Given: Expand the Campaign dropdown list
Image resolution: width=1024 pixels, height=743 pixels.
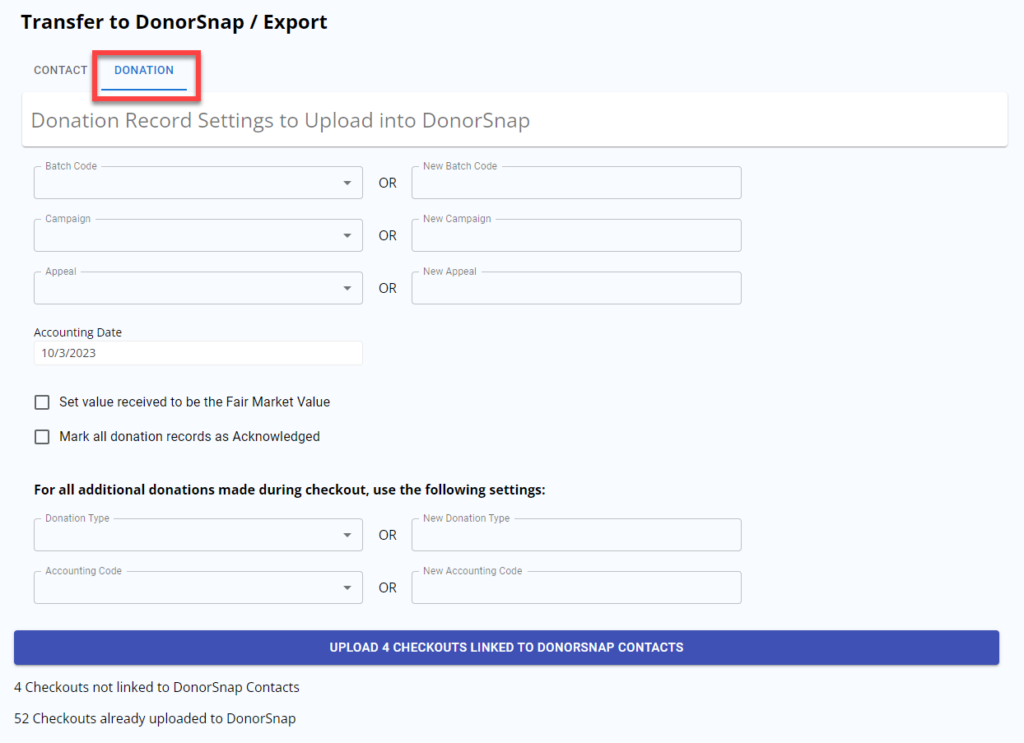Looking at the screenshot, I should point(198,236).
